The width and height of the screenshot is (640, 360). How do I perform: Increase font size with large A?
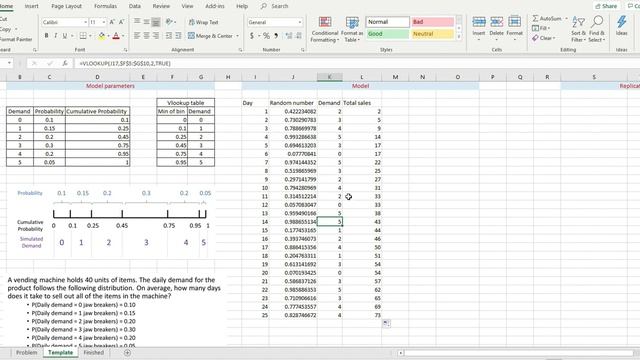112,22
